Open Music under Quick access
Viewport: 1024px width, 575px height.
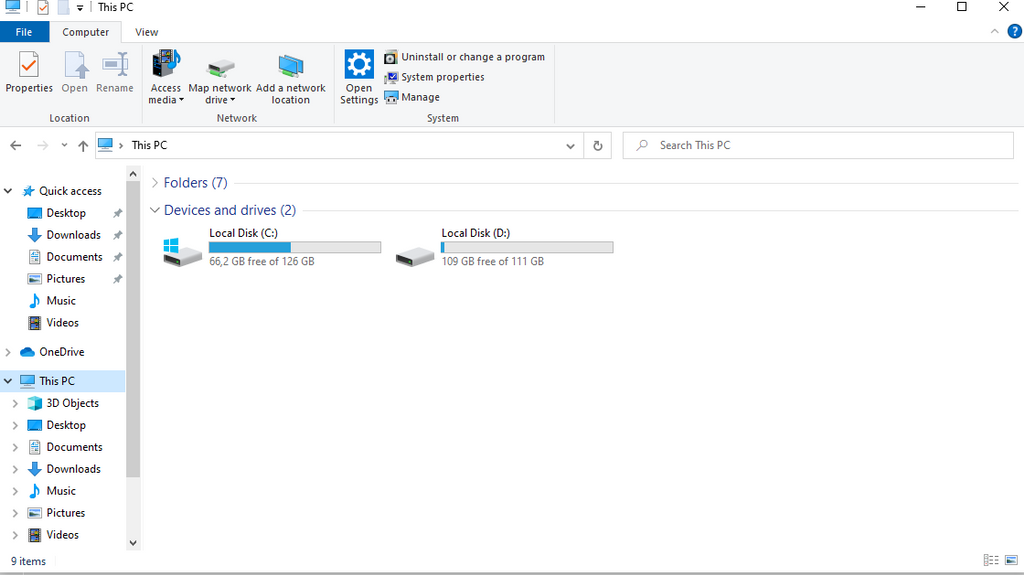(x=61, y=301)
